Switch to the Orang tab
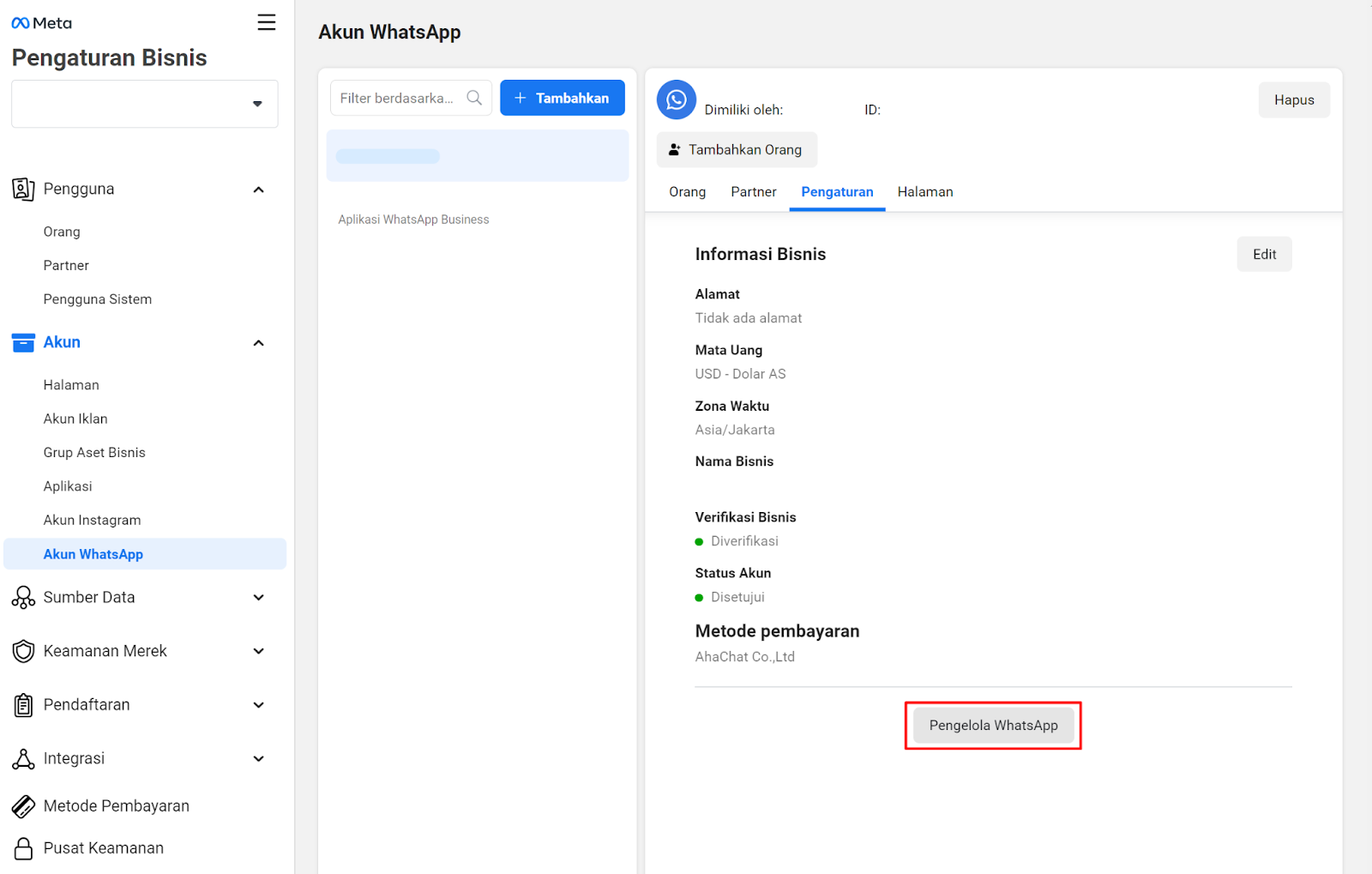This screenshot has height=874, width=1372. [x=688, y=192]
